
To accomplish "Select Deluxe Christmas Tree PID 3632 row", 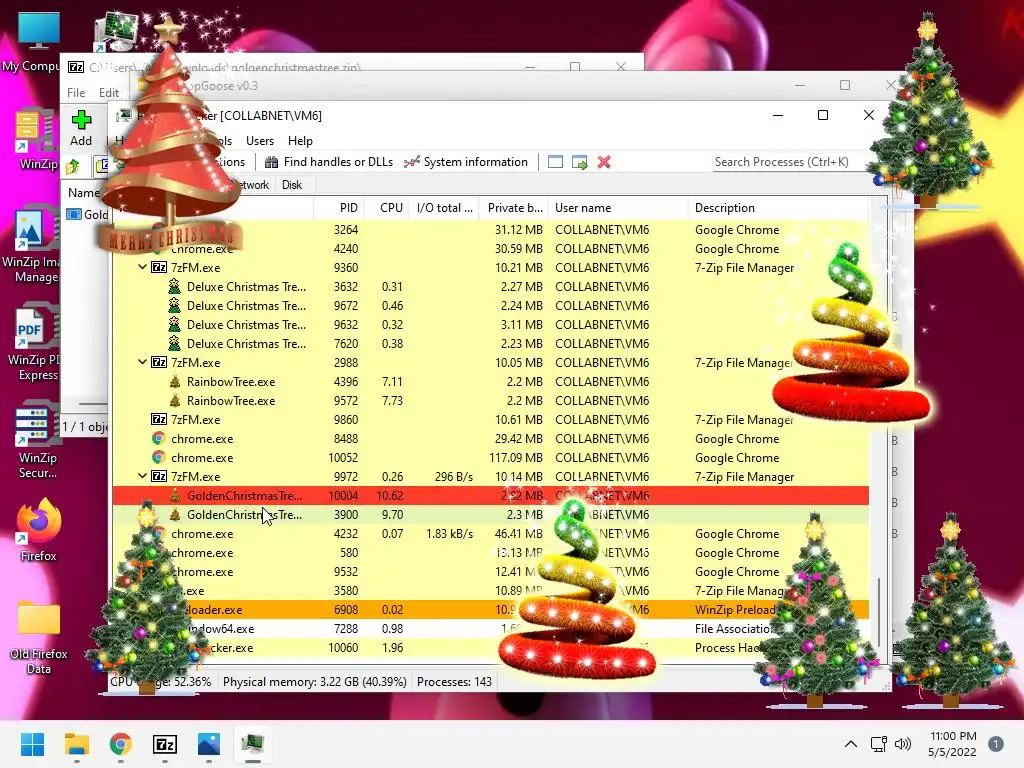I will (490, 287).
